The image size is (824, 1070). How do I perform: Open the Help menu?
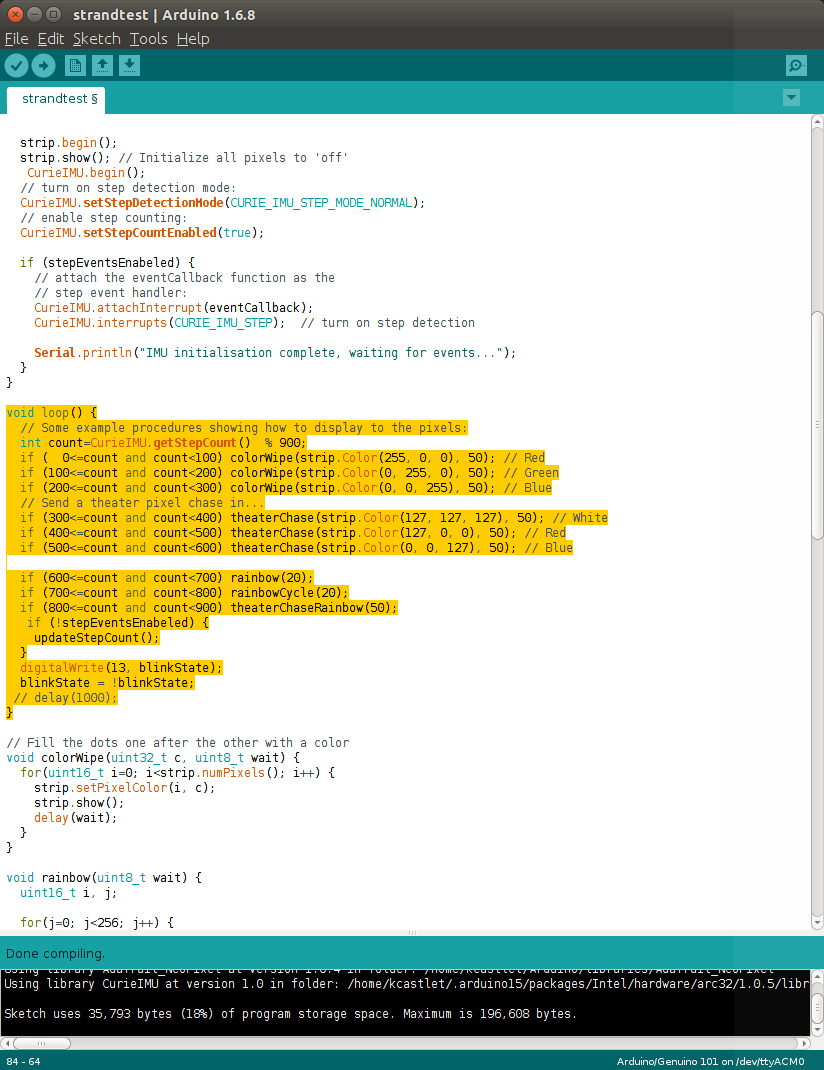(x=193, y=39)
